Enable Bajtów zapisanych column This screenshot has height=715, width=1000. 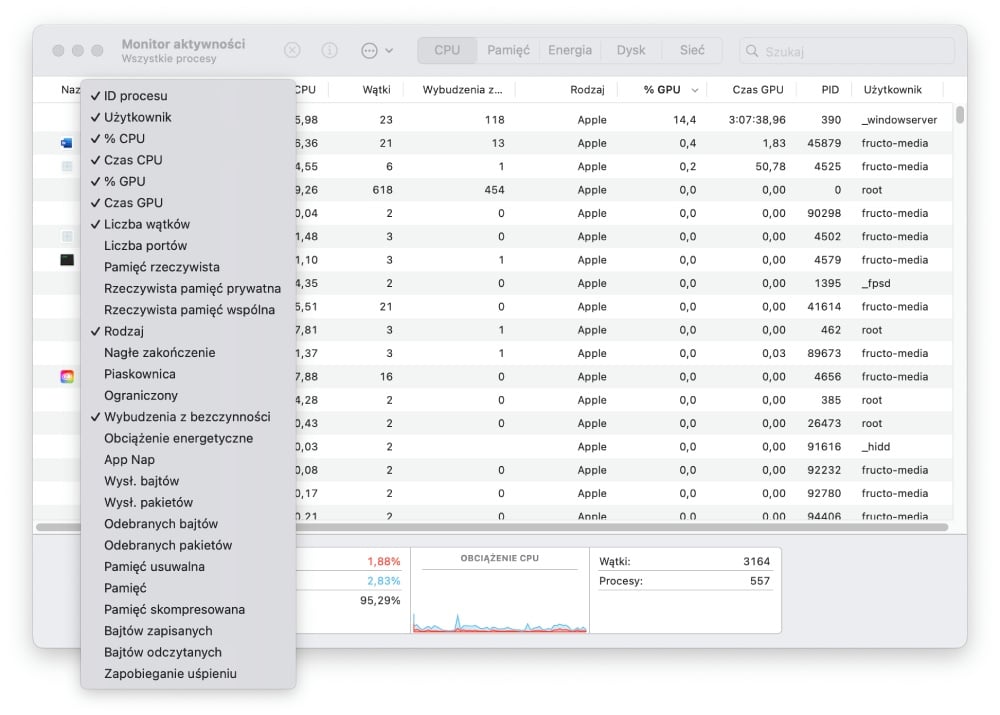[188, 631]
